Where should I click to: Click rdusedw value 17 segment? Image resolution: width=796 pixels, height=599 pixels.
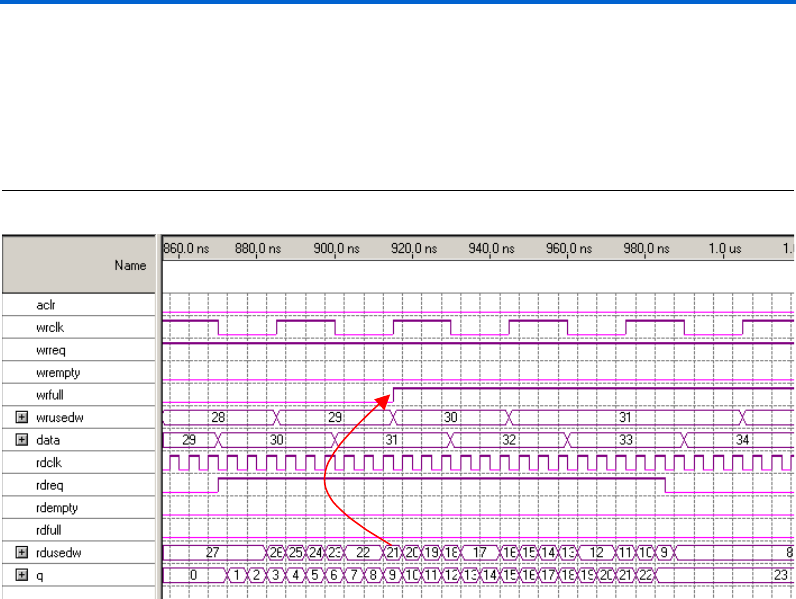click(x=480, y=552)
